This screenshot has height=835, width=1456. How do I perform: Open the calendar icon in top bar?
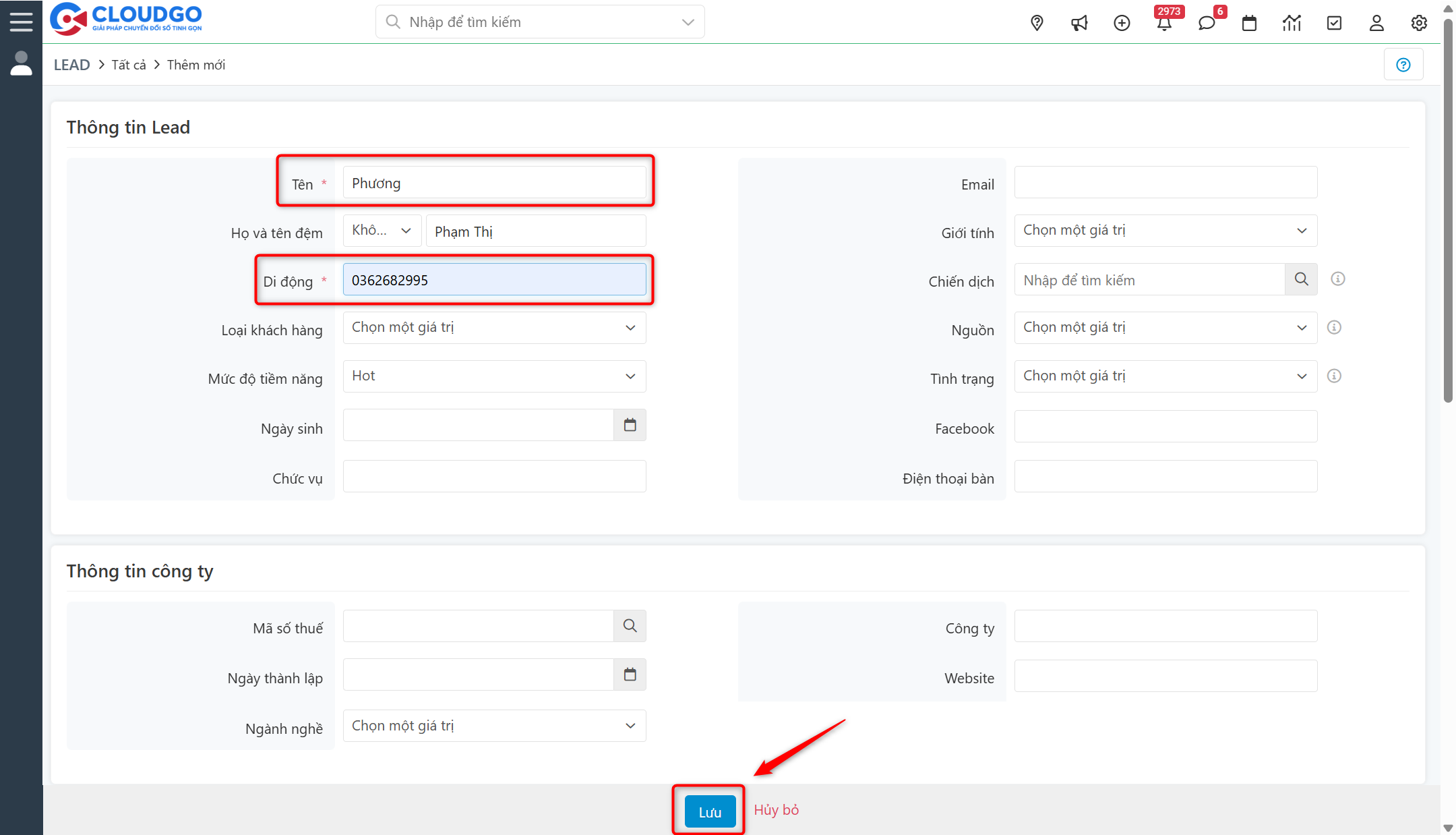point(1249,23)
